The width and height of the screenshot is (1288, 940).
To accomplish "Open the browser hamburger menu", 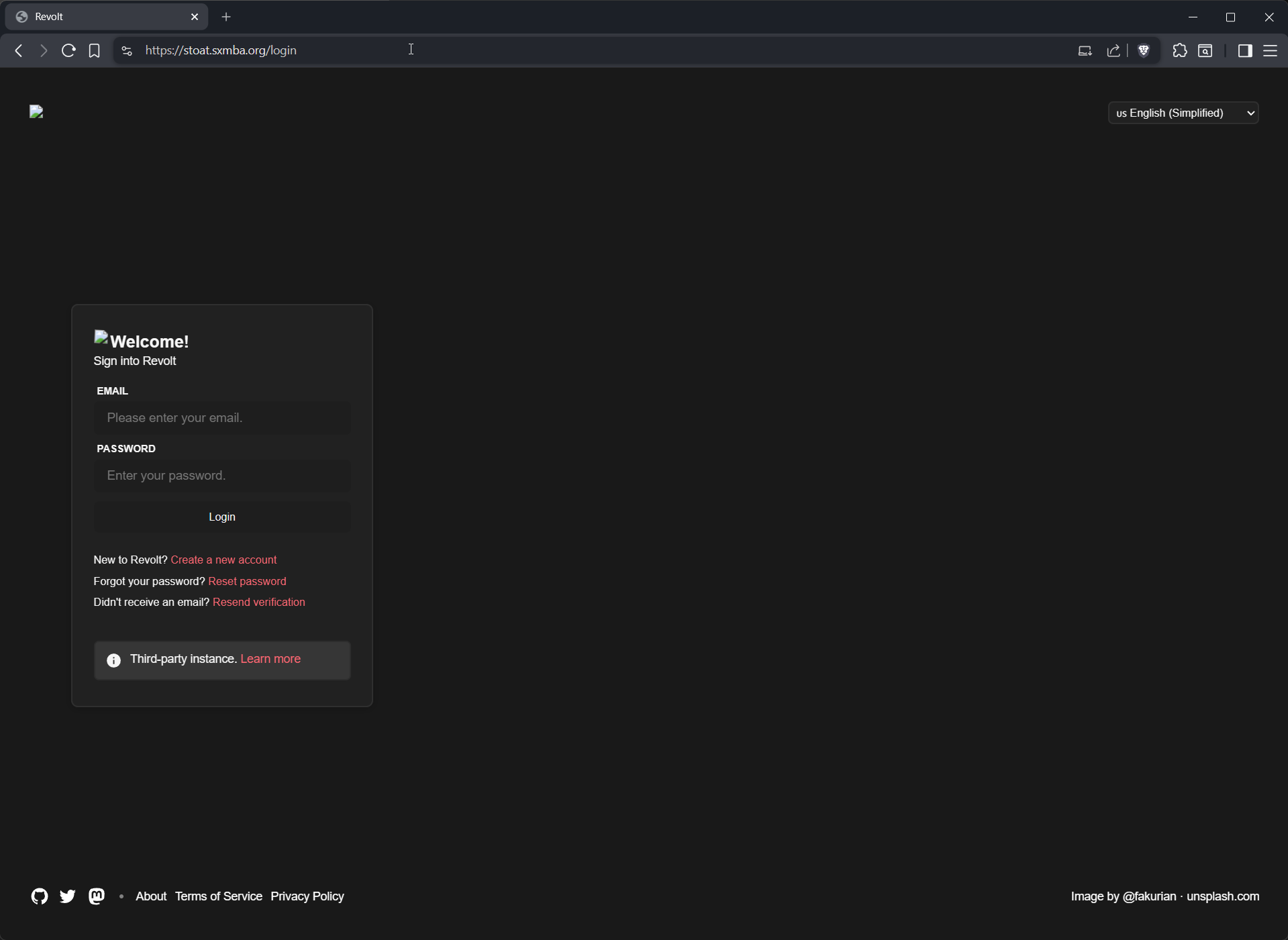I will (1271, 50).
